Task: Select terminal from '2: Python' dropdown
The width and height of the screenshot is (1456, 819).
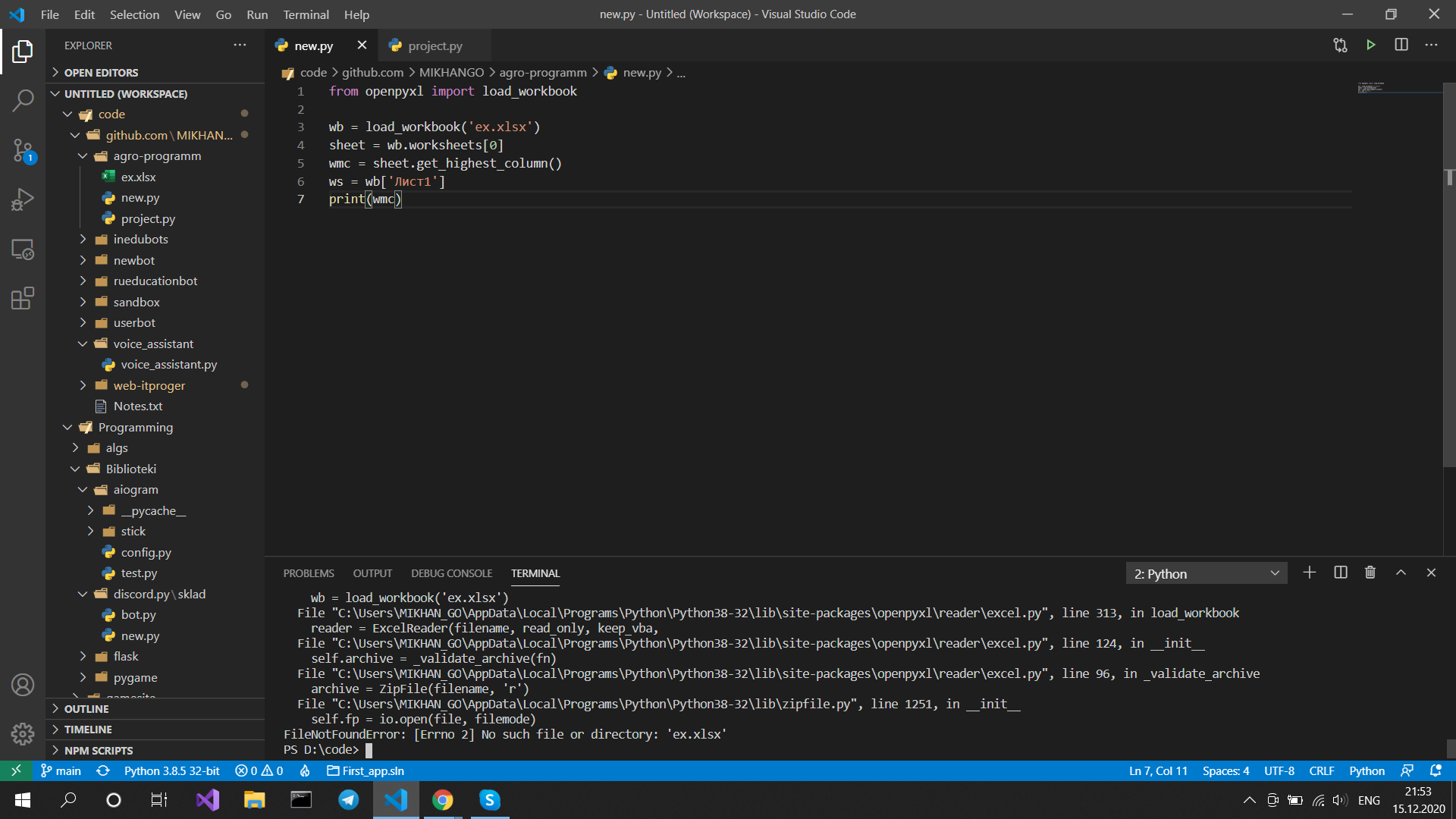Action: [1207, 573]
